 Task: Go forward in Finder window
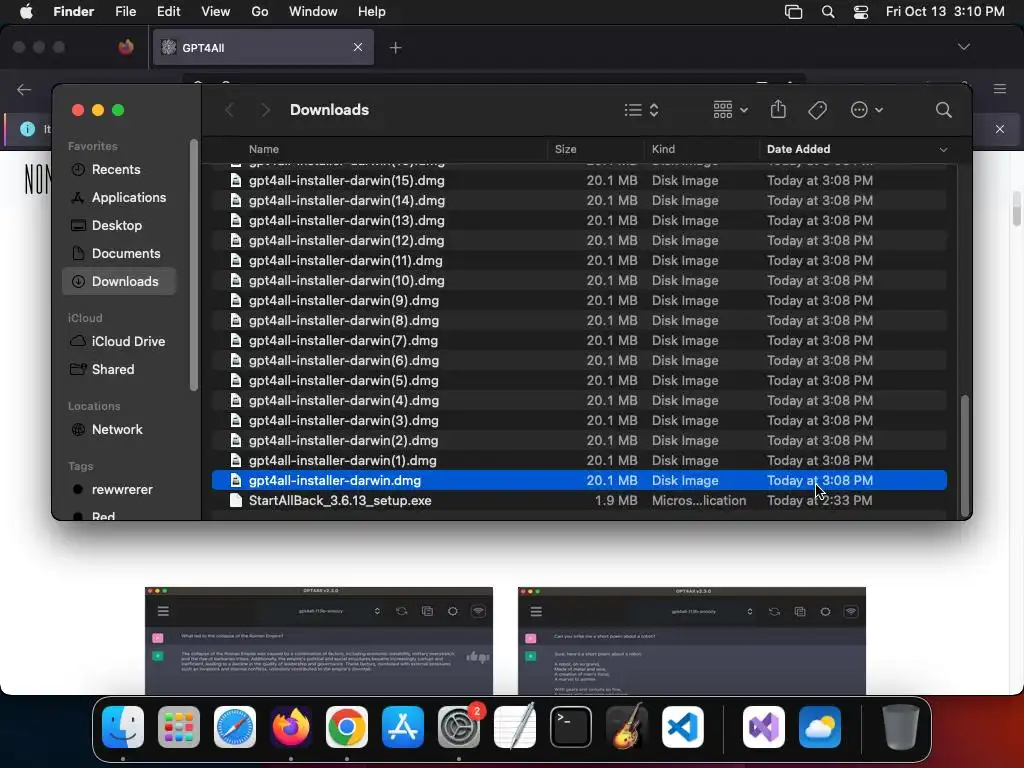coord(265,110)
